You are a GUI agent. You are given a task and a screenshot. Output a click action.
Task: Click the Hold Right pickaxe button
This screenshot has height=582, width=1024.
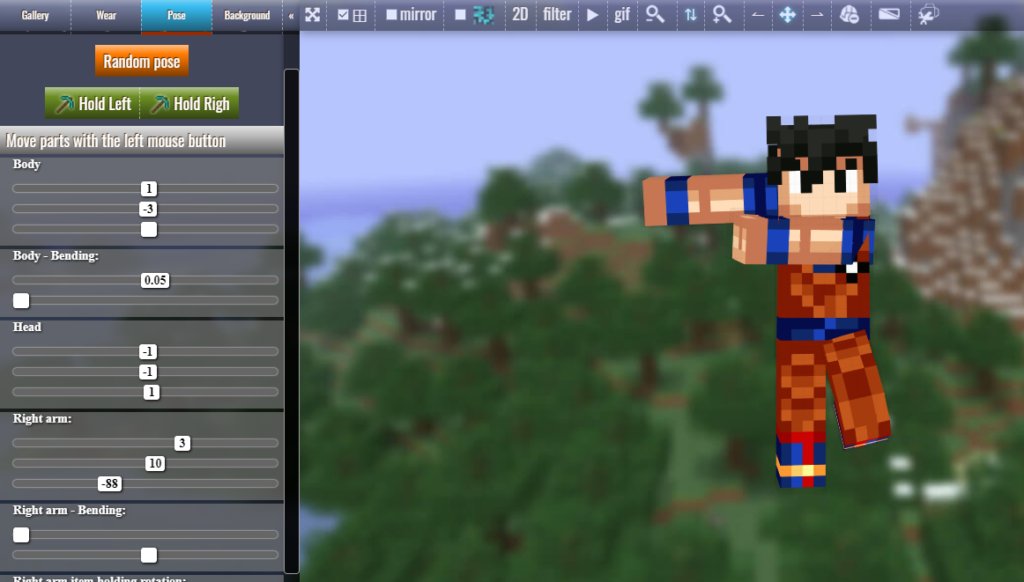pyautogui.click(x=190, y=103)
